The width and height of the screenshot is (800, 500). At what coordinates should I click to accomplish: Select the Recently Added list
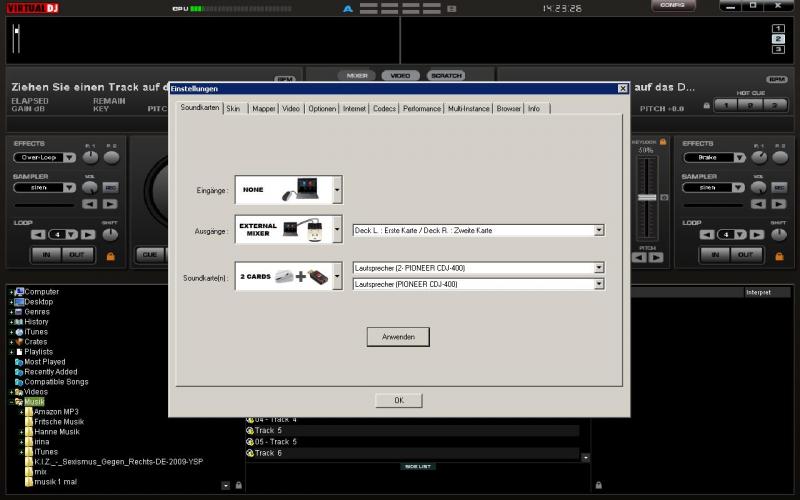[51, 372]
